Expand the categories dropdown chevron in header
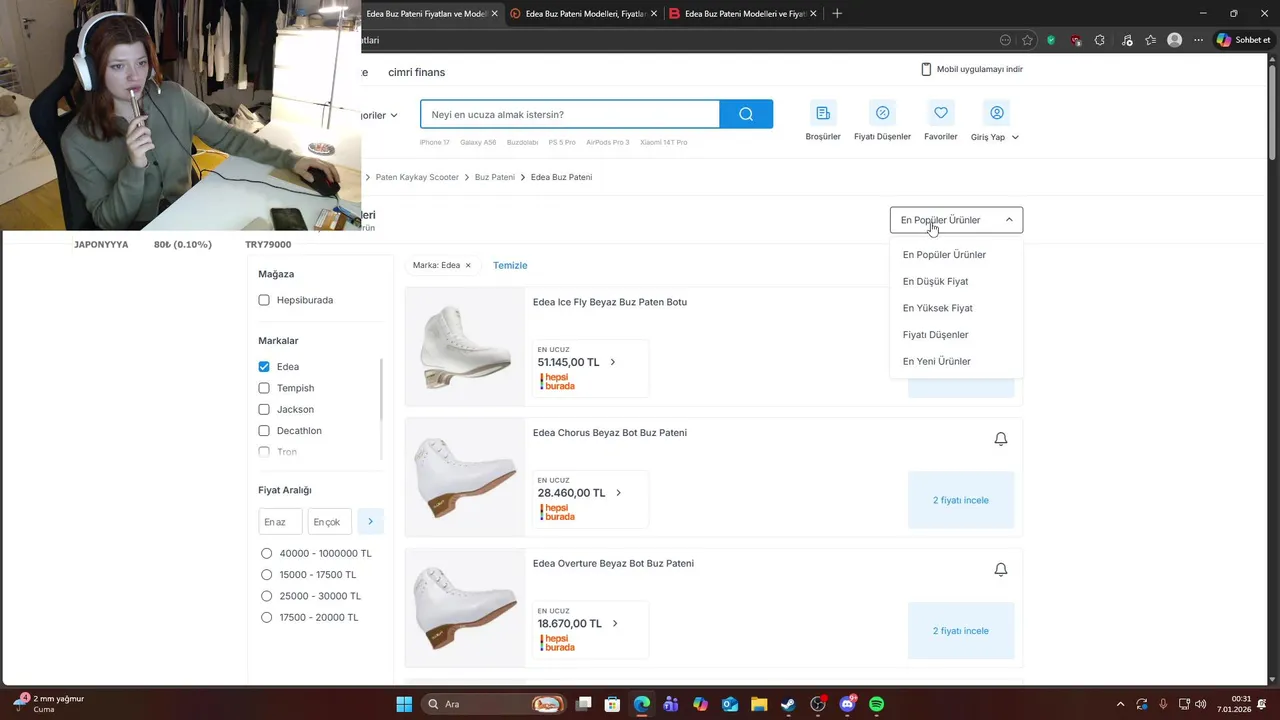The width and height of the screenshot is (1280, 720). [x=394, y=115]
